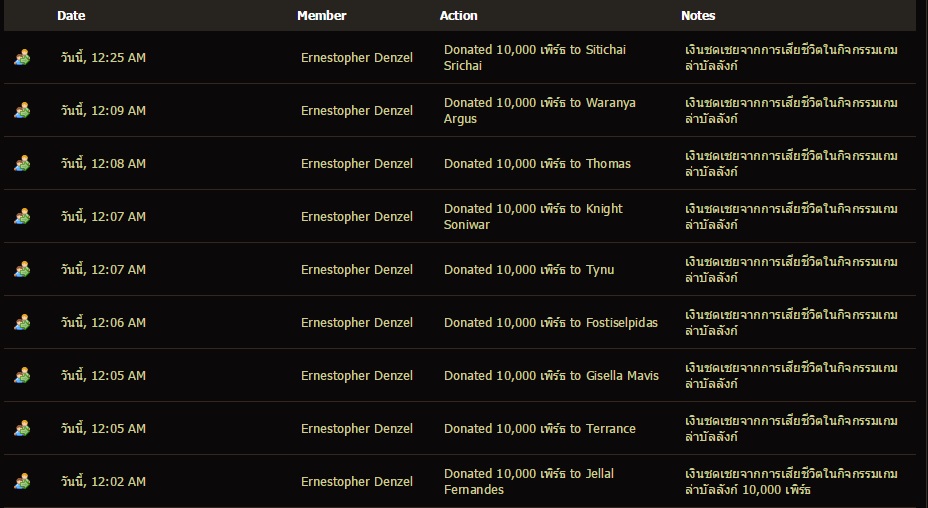Click the action text donating to Sitichai Srichai

point(535,57)
